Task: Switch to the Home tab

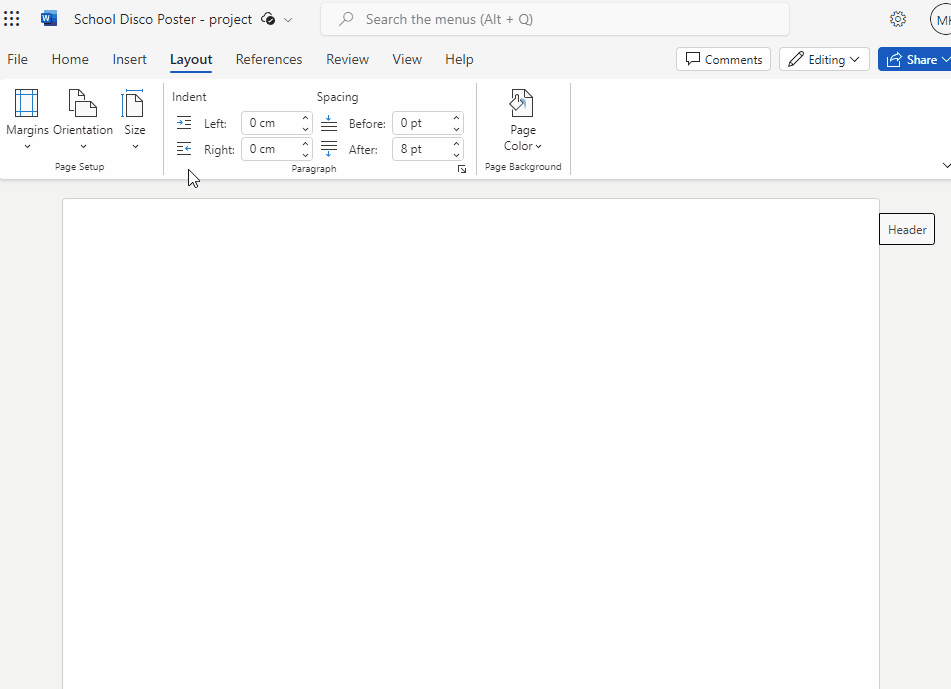Action: pyautogui.click(x=70, y=59)
